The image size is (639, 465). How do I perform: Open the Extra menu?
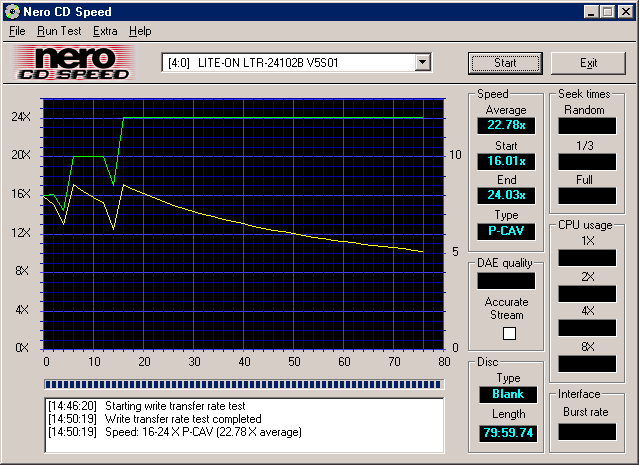105,31
